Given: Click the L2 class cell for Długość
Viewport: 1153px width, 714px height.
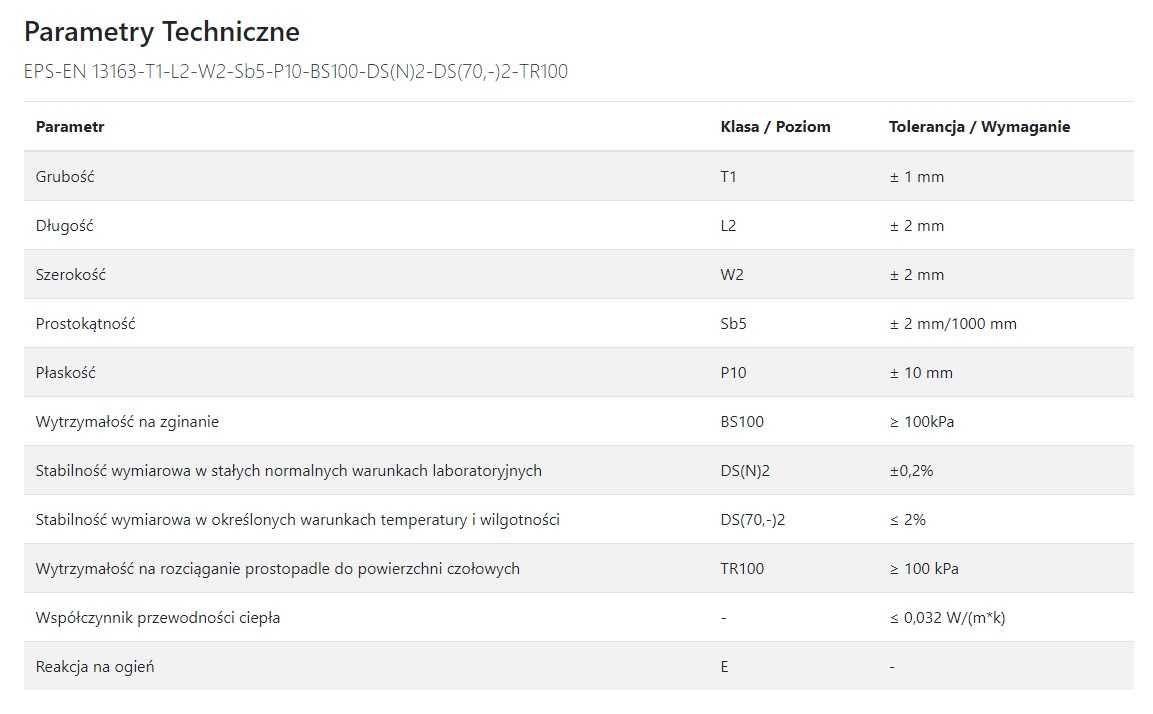Looking at the screenshot, I should tap(728, 226).
